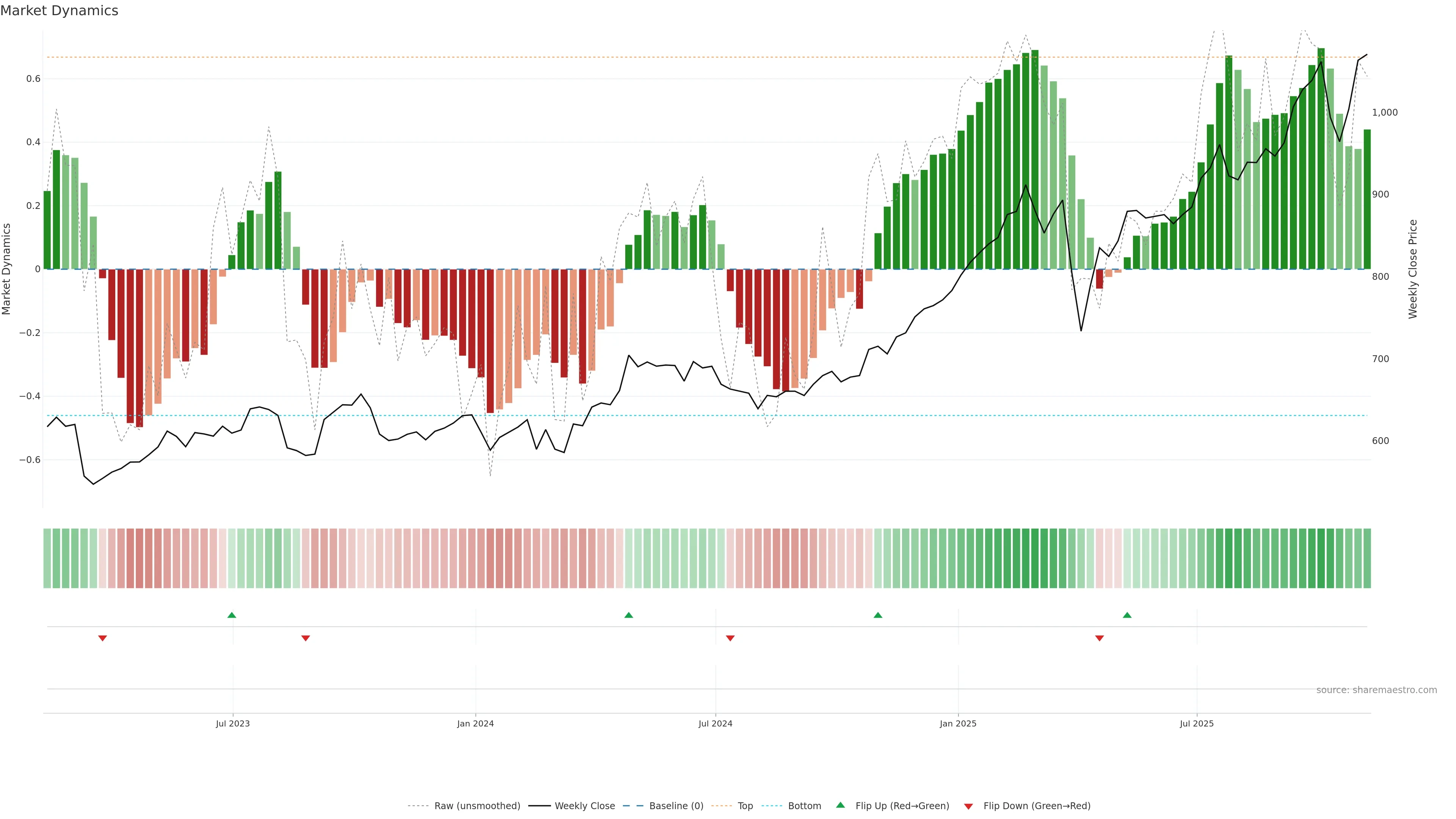
Task: Click the 1,000 weekly close price axis label
Action: (1385, 113)
